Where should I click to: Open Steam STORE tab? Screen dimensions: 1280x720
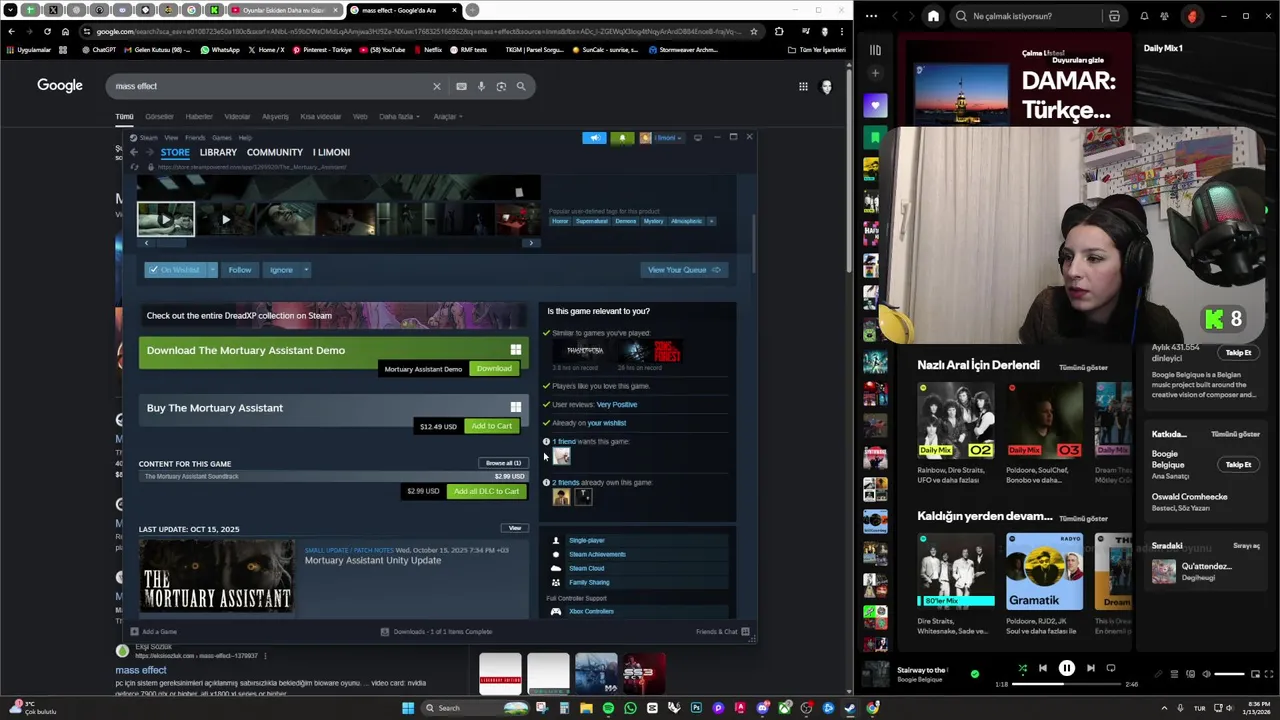(175, 152)
